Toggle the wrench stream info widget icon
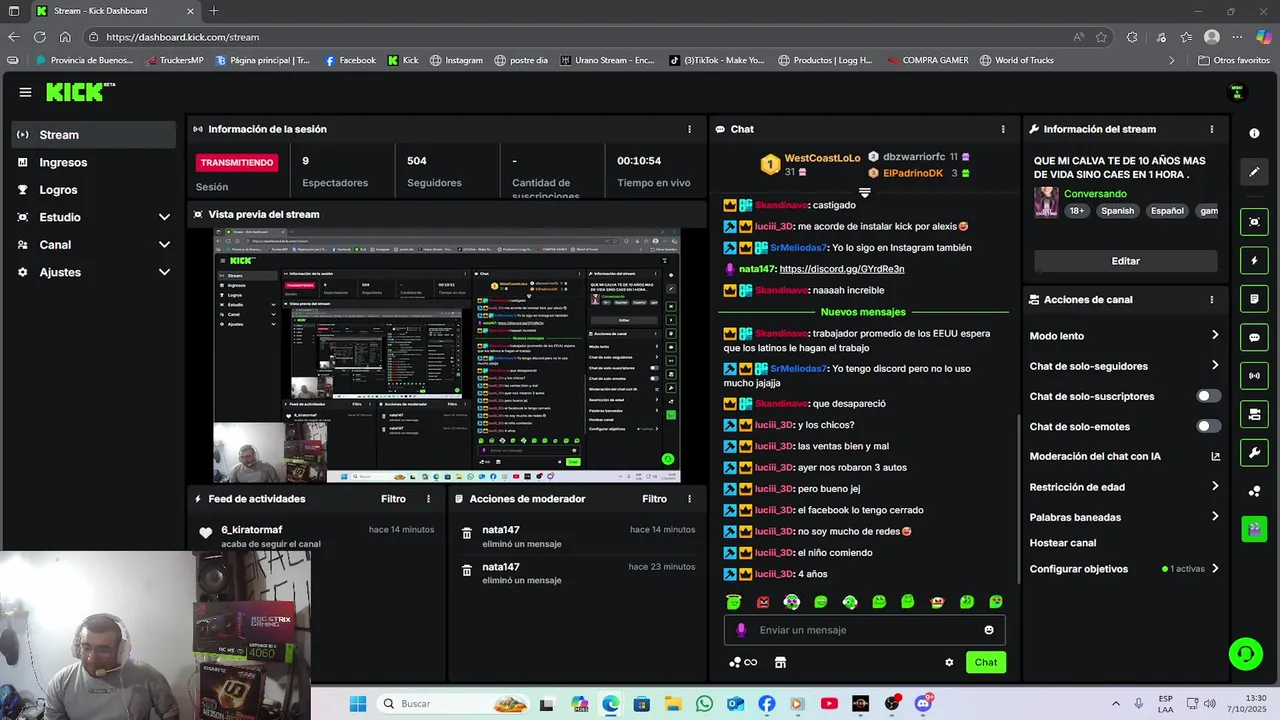1280x720 pixels. pyautogui.click(x=1254, y=453)
